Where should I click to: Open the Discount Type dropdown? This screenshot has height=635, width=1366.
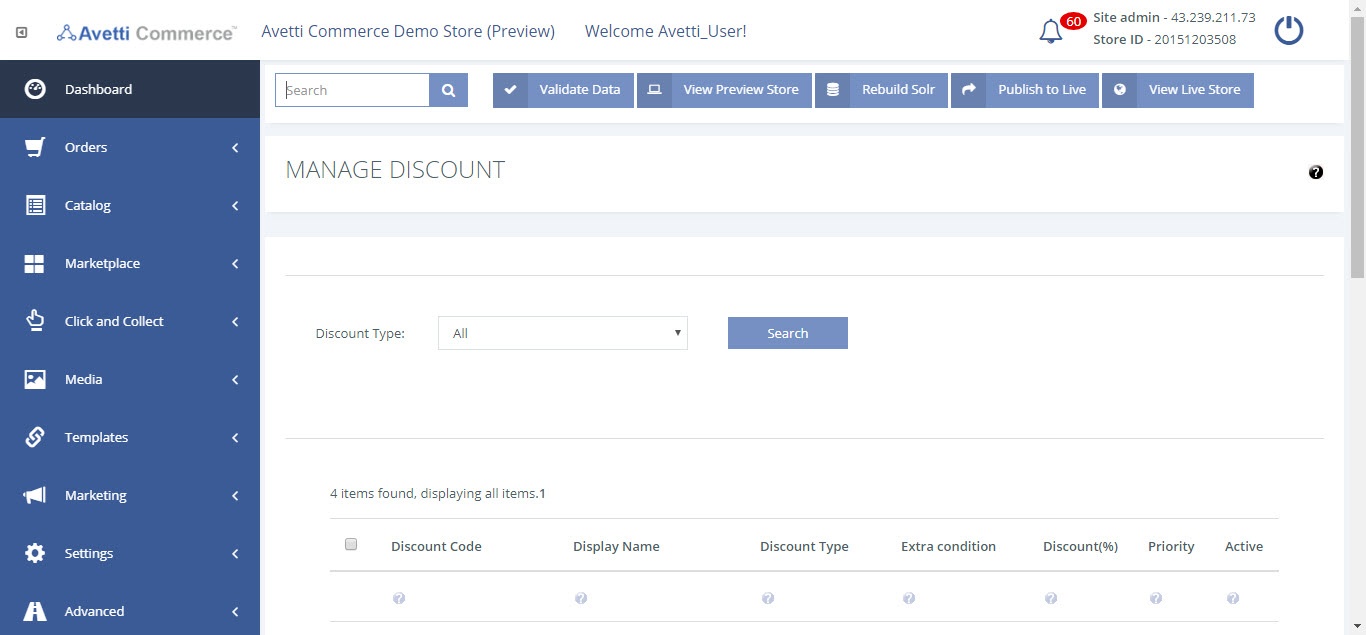coord(563,333)
